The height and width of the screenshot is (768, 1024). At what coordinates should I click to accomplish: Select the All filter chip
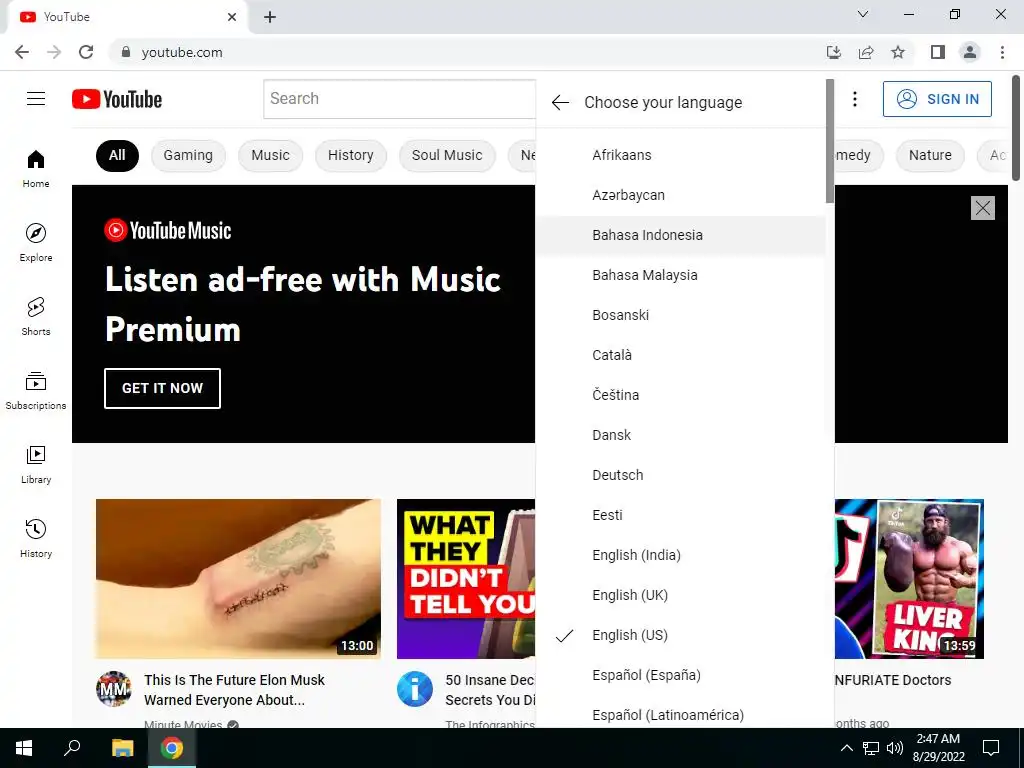118,155
